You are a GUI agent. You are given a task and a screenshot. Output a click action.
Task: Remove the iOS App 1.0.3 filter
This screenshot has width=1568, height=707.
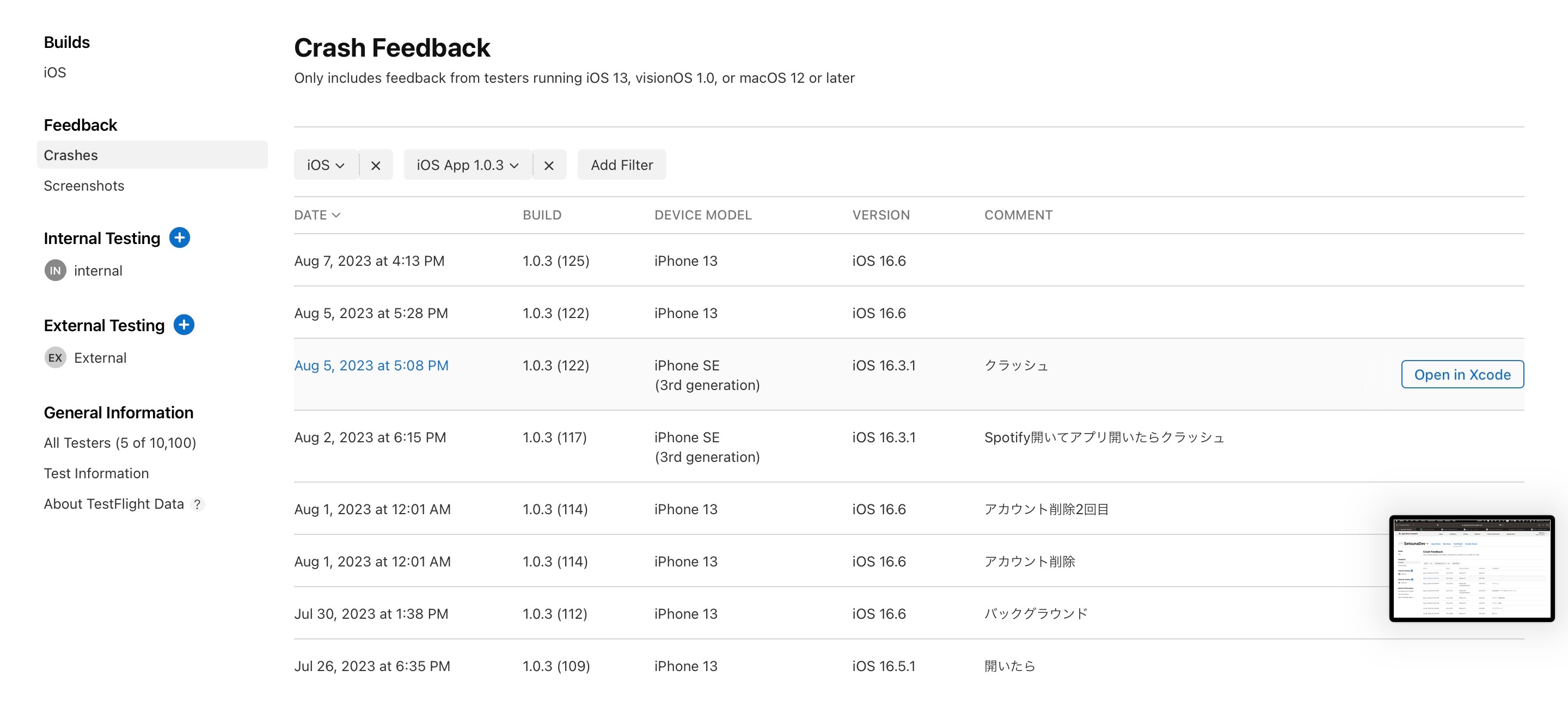click(548, 165)
